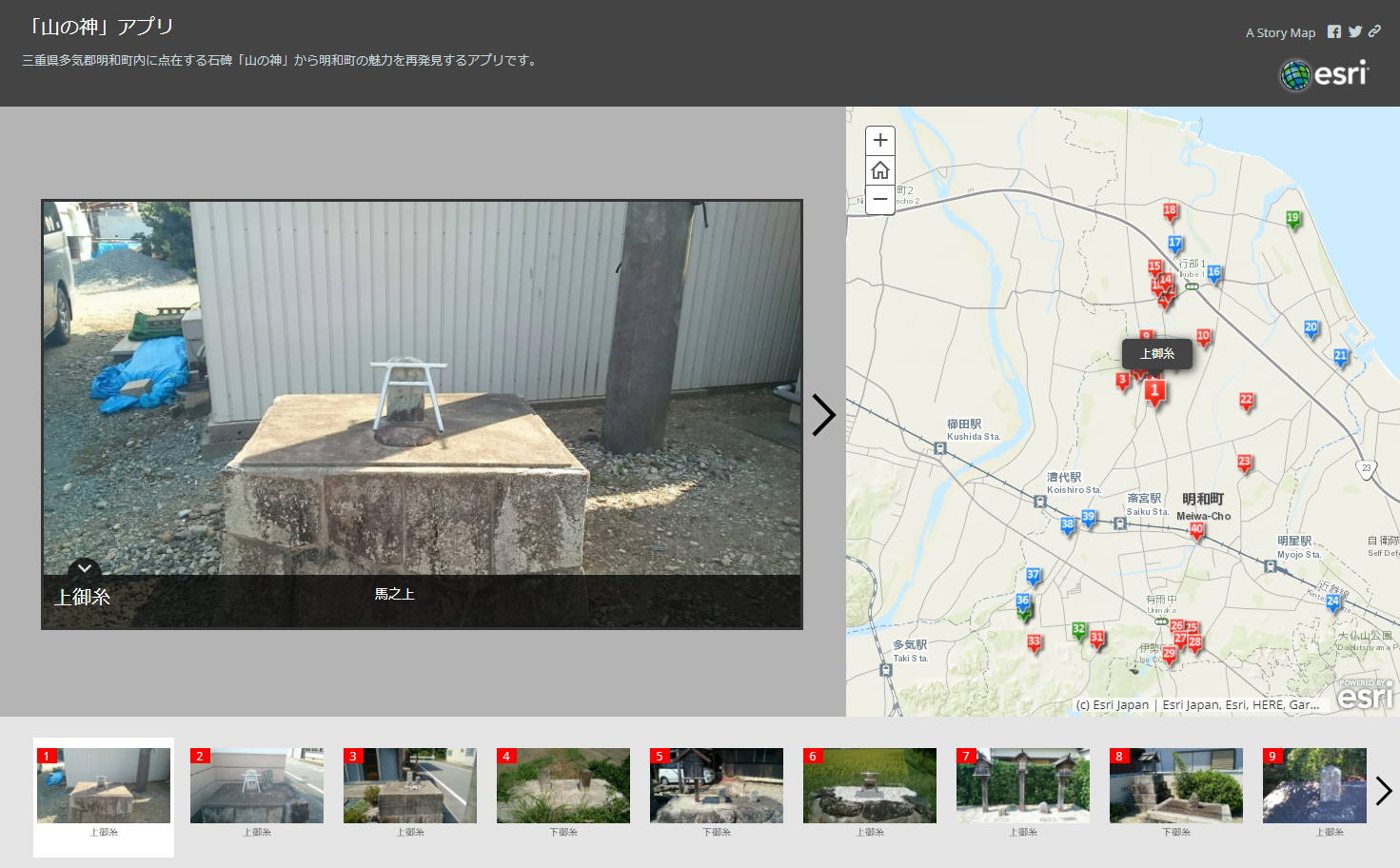Share story on Twitter
This screenshot has width=1400, height=868.
pyautogui.click(x=1354, y=31)
